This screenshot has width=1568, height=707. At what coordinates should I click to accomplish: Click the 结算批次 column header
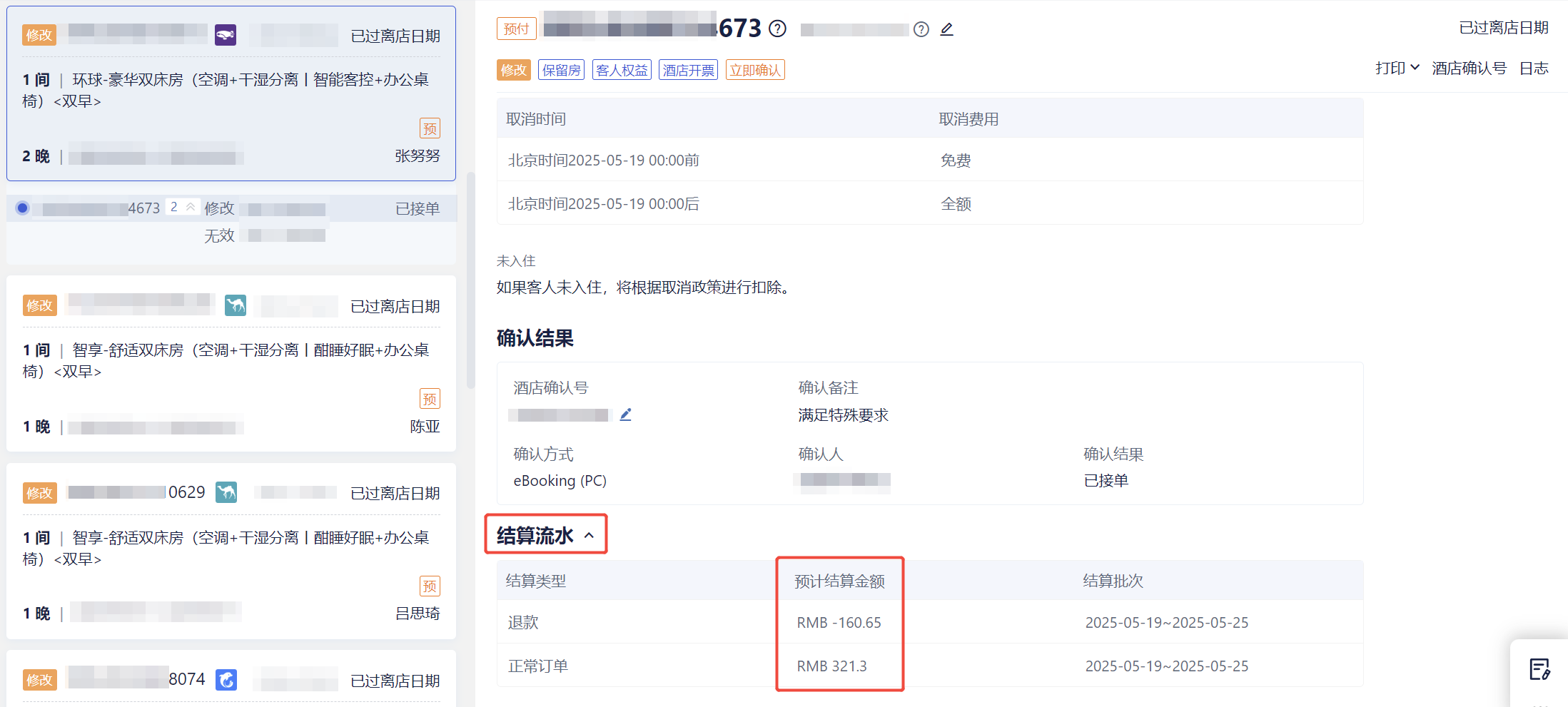tap(1113, 581)
